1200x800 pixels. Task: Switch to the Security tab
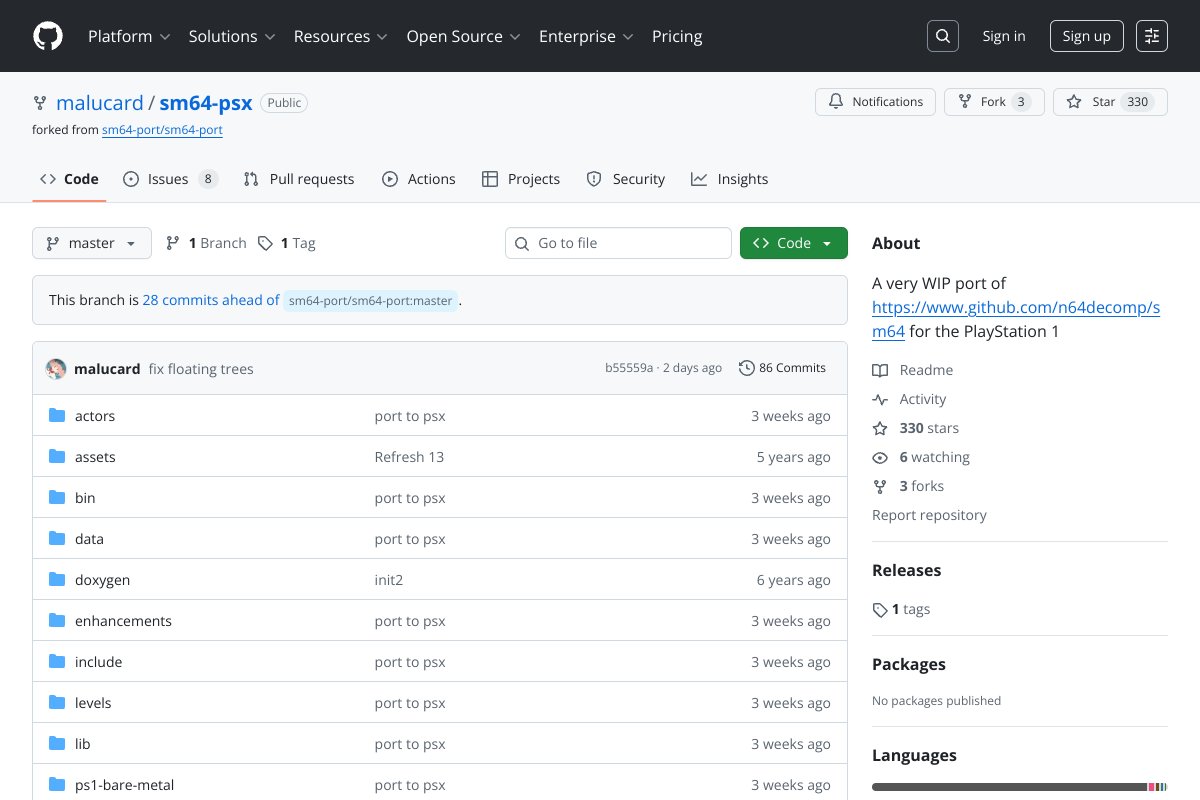(x=626, y=179)
